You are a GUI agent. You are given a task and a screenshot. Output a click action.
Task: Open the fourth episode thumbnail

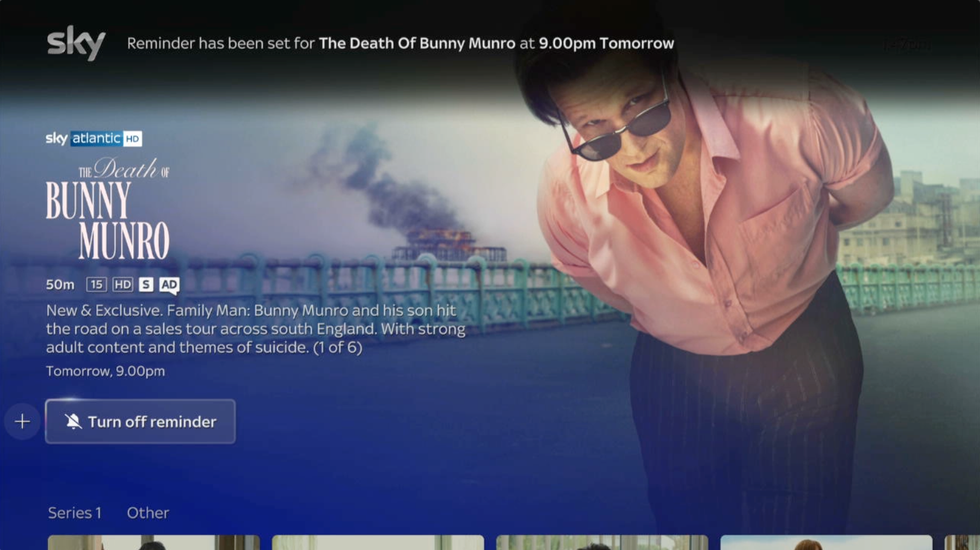pos(826,542)
